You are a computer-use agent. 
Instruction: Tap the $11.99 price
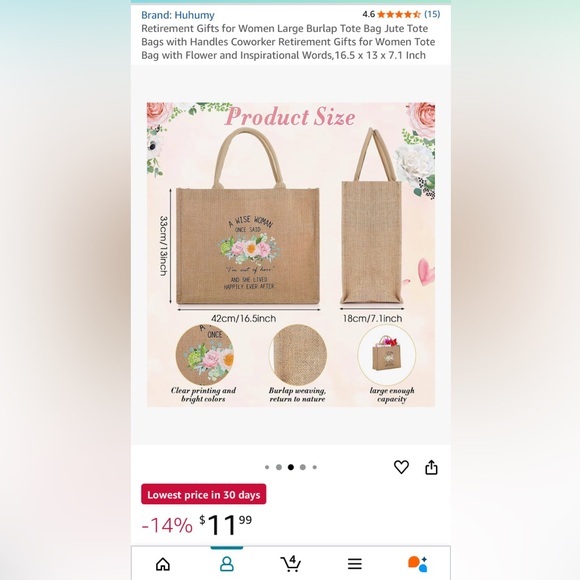[x=226, y=525]
